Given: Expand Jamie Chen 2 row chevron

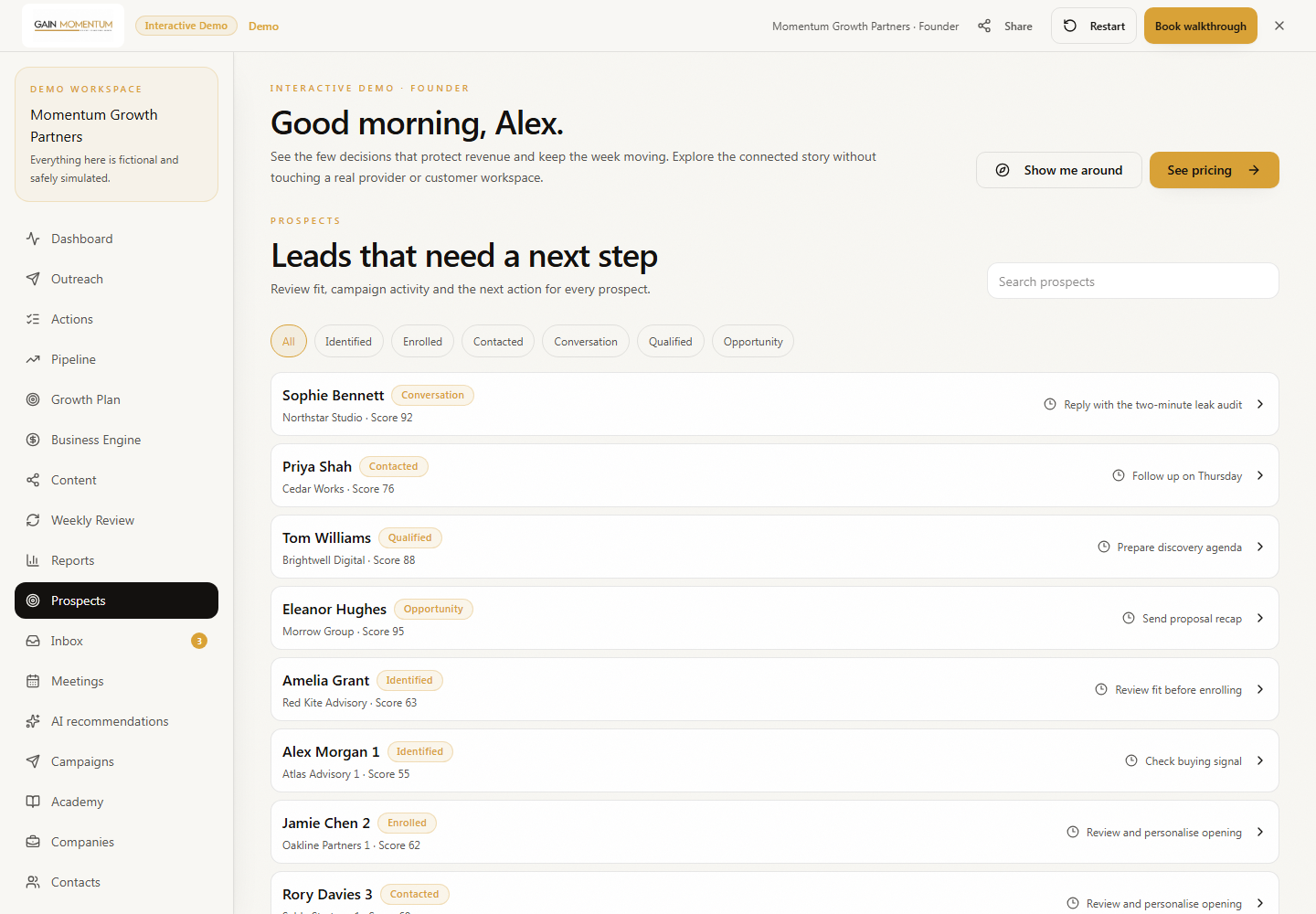Looking at the screenshot, I should coord(1260,832).
